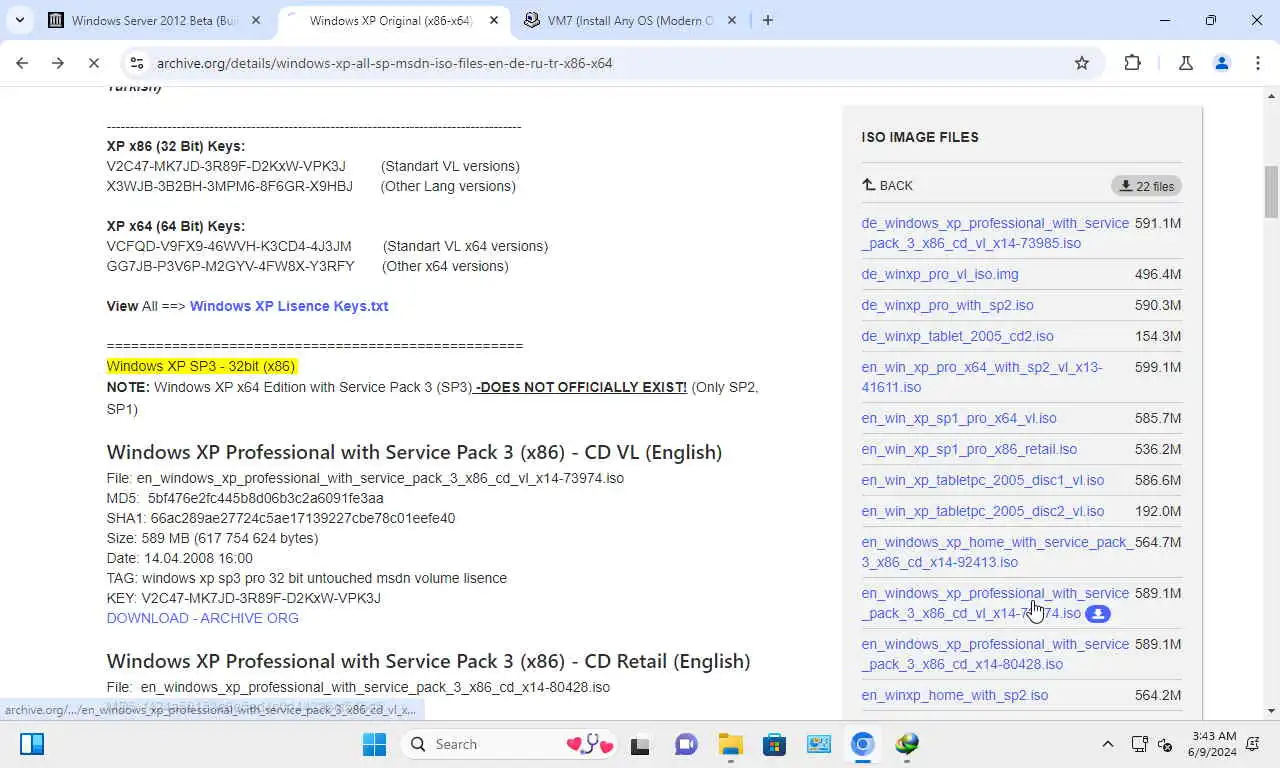Open en_windows_xp_professional x14-73974.iso link

995,603
